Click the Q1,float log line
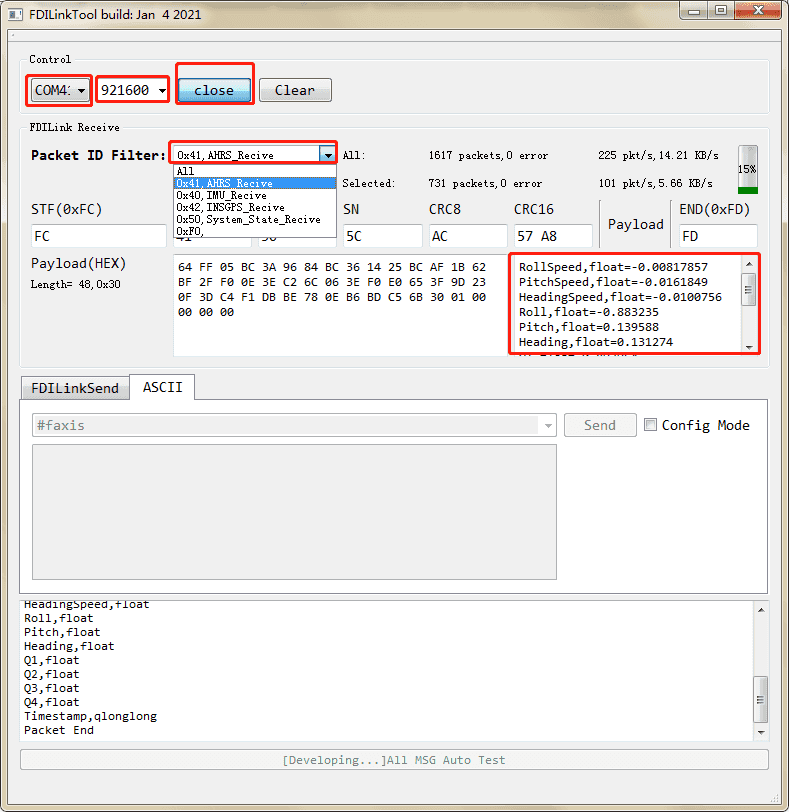789x812 pixels. point(52,660)
